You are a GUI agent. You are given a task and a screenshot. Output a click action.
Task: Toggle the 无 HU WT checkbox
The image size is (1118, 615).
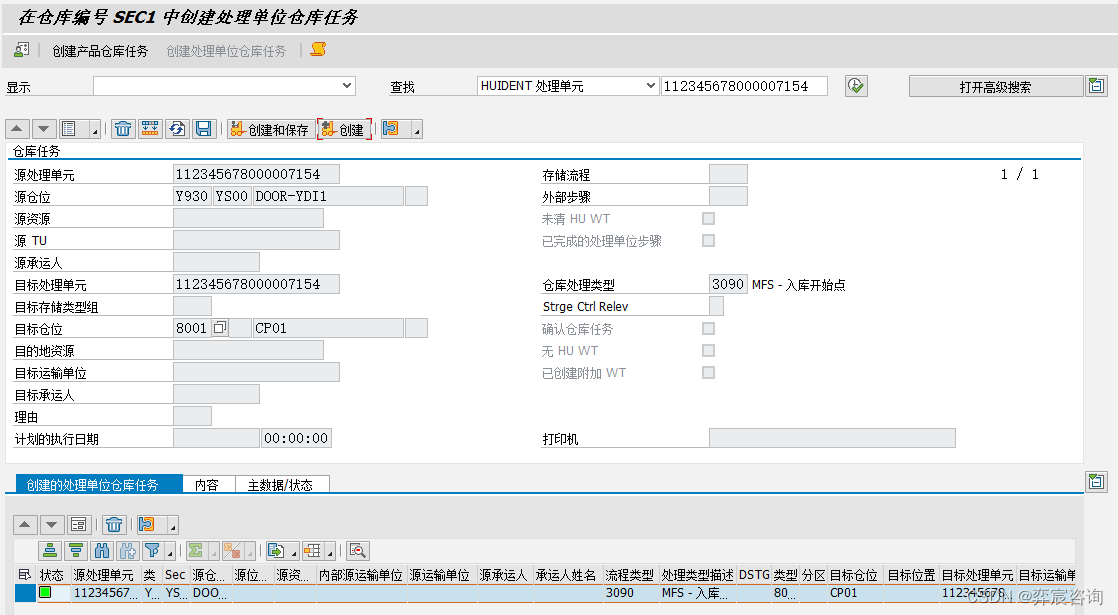[x=709, y=350]
